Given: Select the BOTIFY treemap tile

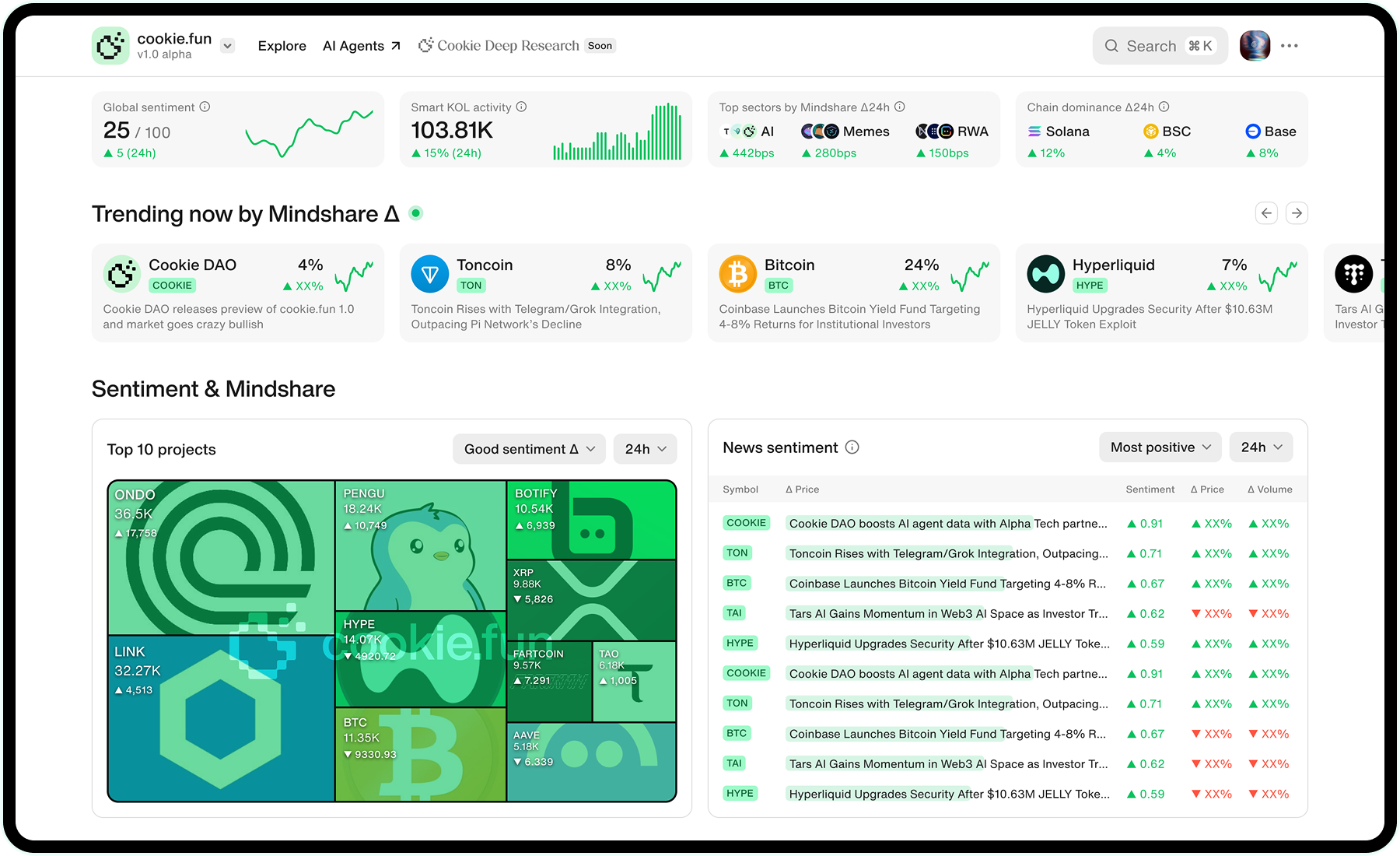Looking at the screenshot, I should (591, 520).
